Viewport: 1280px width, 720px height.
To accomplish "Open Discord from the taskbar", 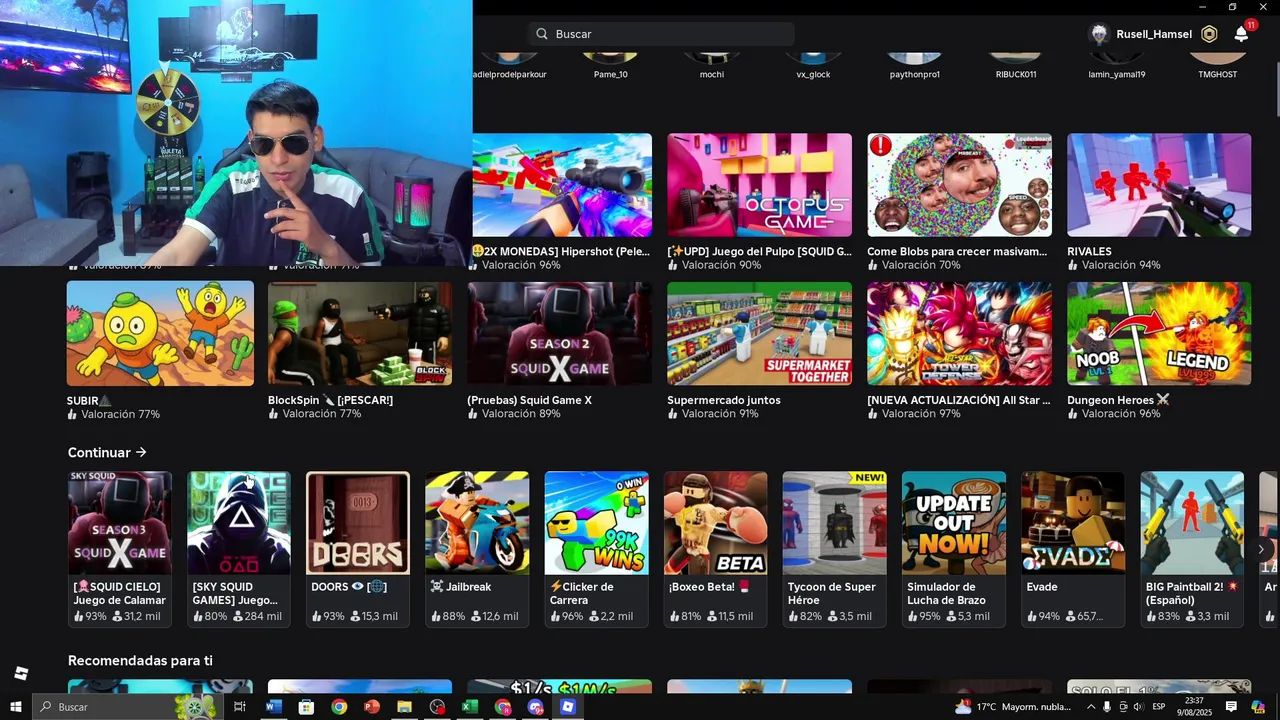I will click(535, 707).
